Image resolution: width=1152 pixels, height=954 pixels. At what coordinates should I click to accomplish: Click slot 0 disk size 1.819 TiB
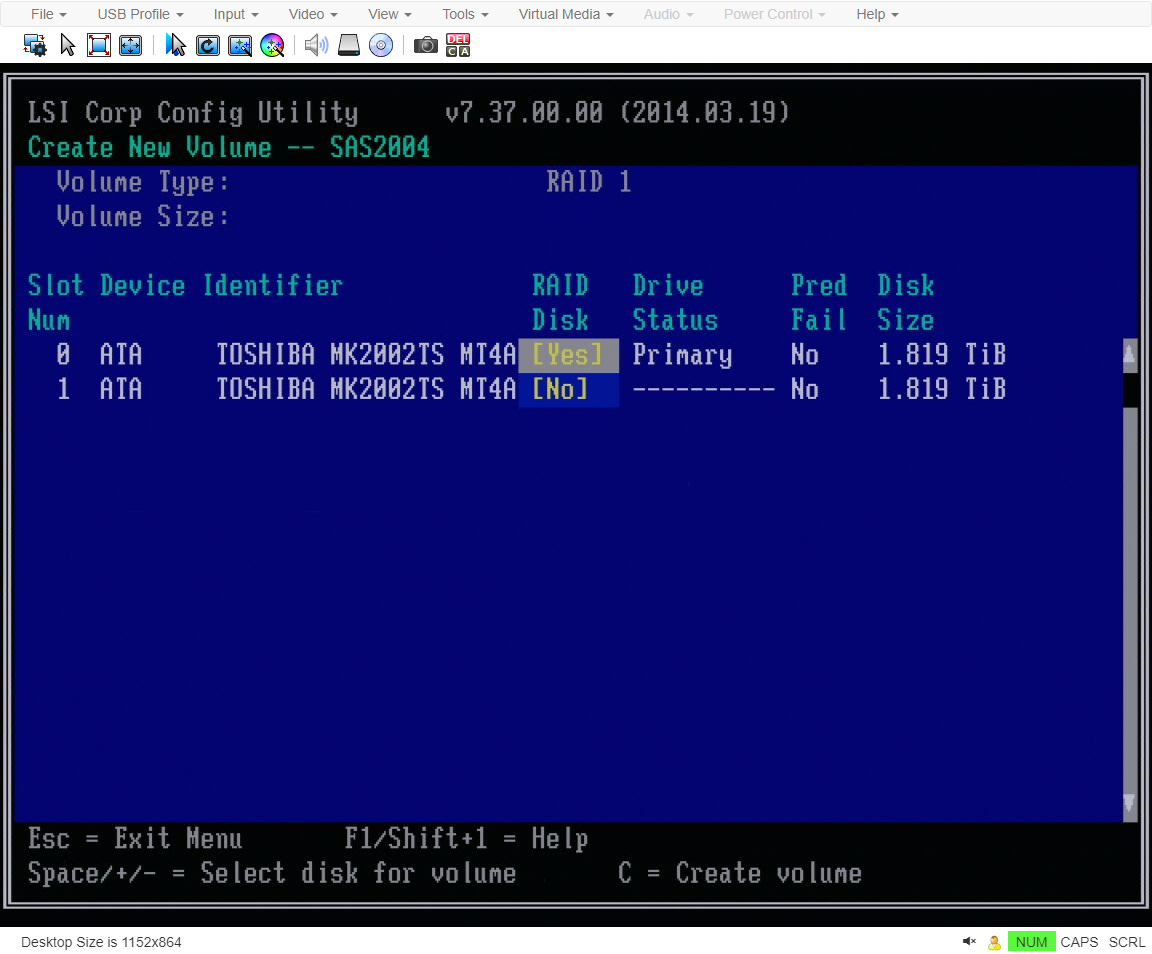pyautogui.click(x=942, y=355)
